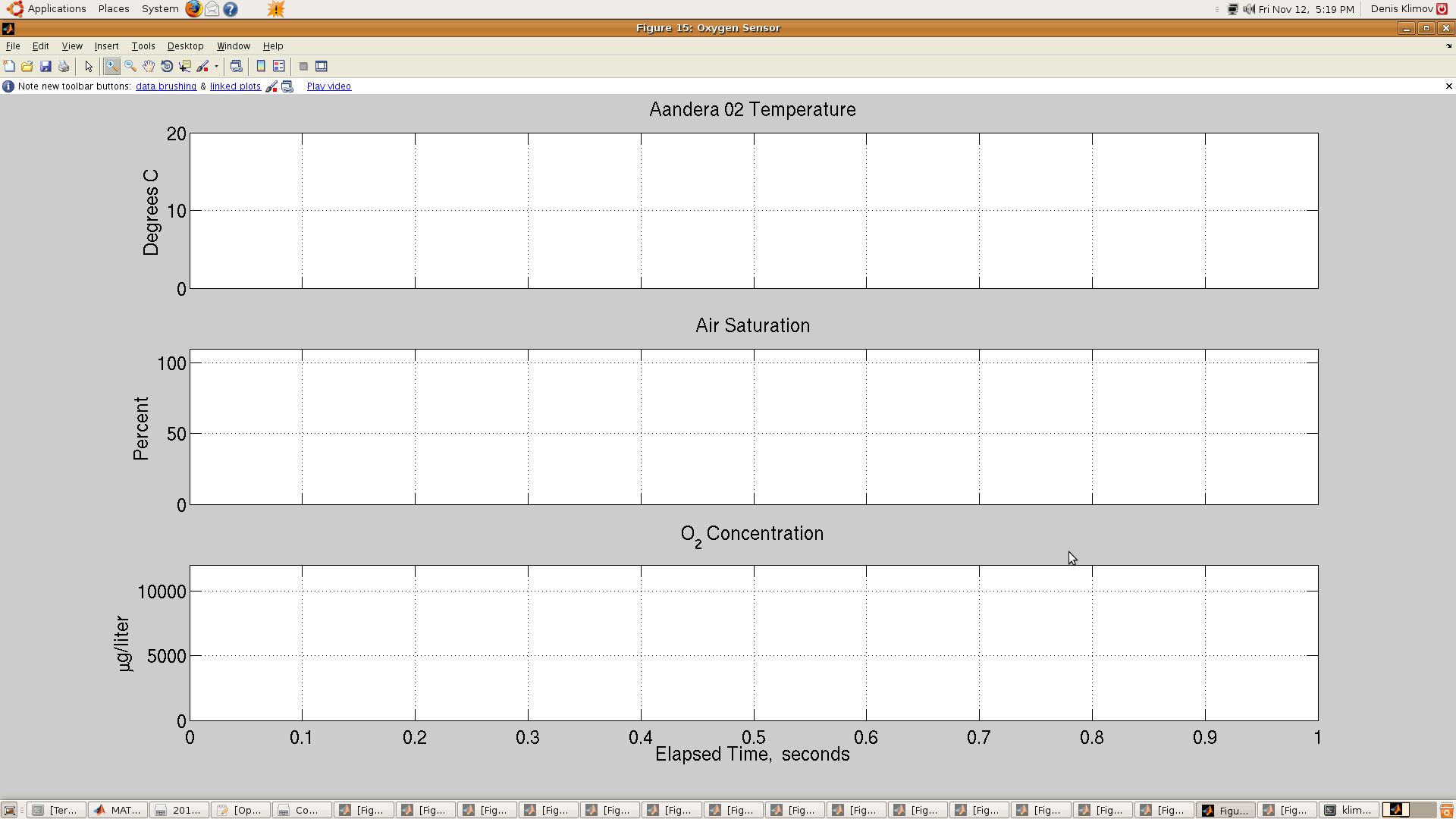The image size is (1456, 819).
Task: Switch to the MATLAB taskbar window
Action: click(118, 811)
